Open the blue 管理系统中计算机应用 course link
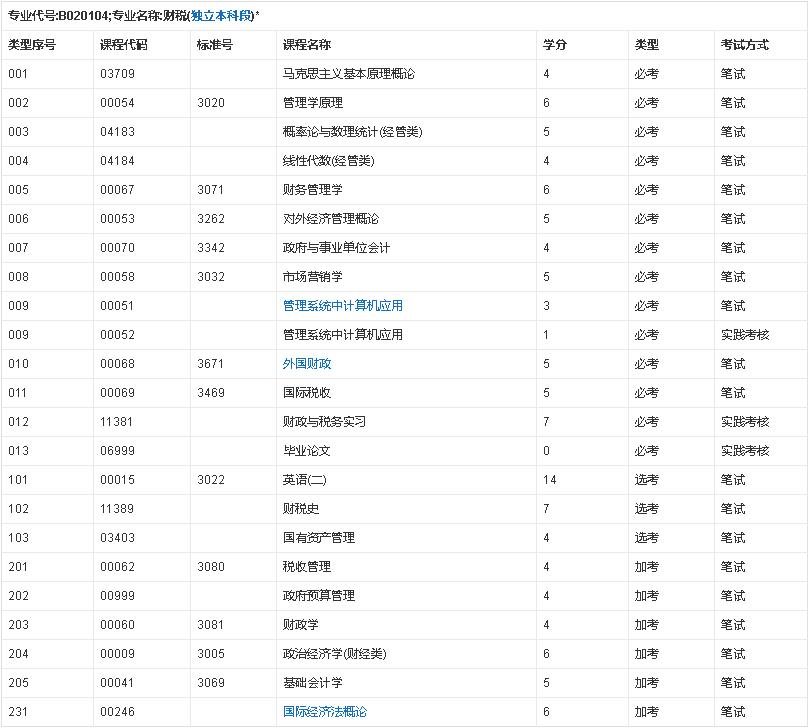Viewport: 809px width, 728px height. (x=343, y=306)
